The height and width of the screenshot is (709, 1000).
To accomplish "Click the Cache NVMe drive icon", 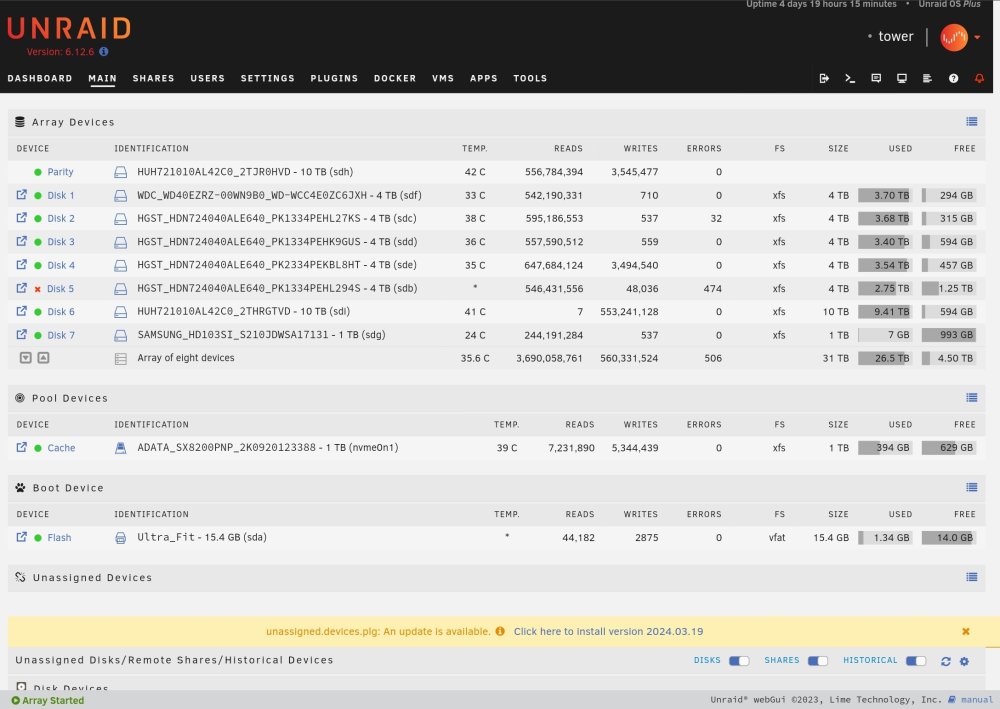I will pyautogui.click(x=121, y=448).
